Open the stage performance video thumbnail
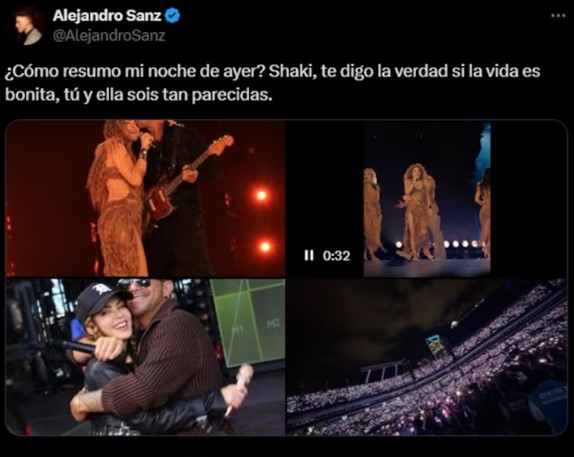 [x=426, y=198]
